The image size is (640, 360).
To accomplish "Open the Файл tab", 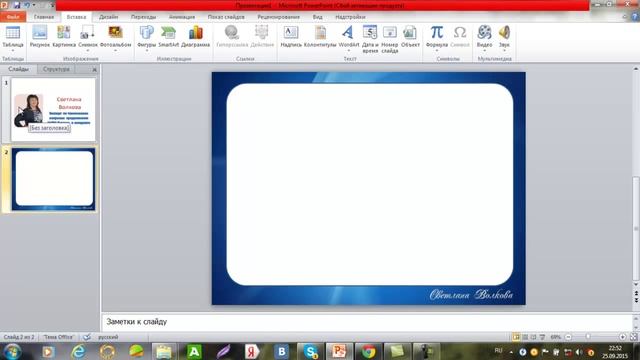I will (x=13, y=17).
